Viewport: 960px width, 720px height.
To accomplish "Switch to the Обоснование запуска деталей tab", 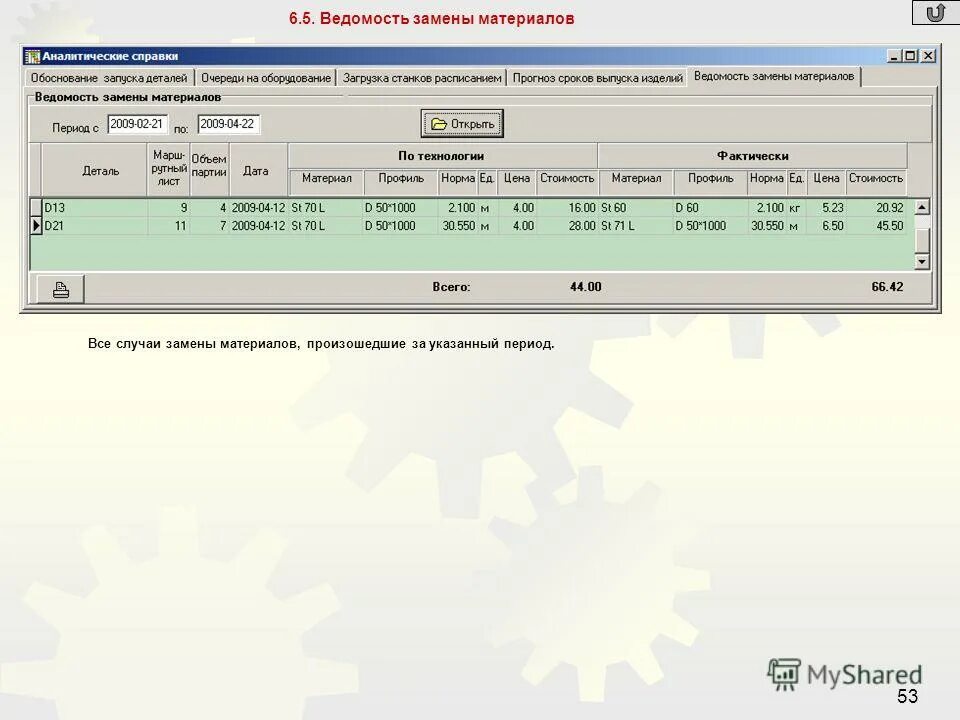I will (108, 75).
